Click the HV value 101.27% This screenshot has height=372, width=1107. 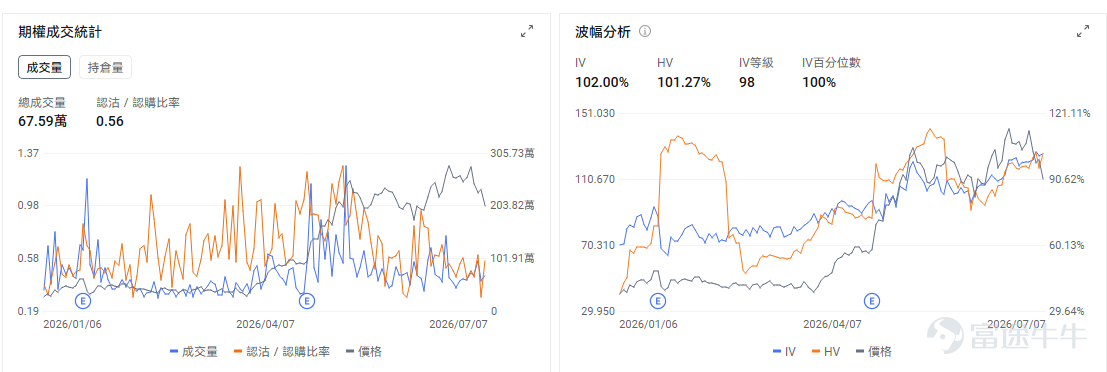(683, 83)
